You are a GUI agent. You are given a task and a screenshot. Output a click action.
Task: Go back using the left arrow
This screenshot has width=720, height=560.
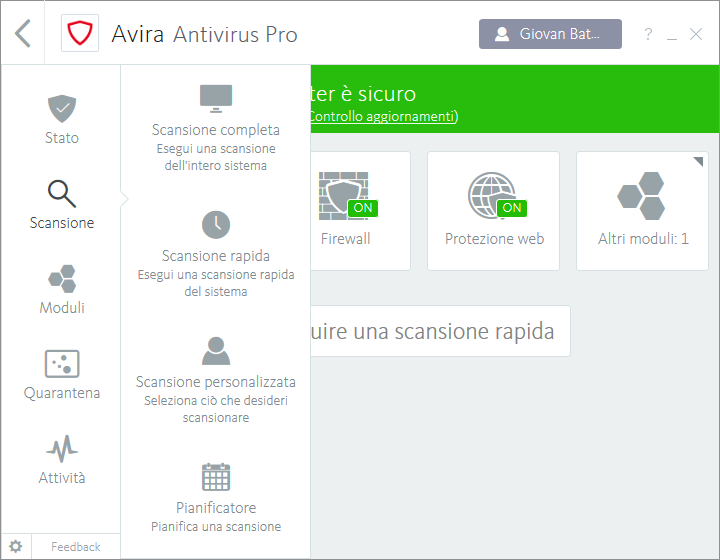[24, 34]
